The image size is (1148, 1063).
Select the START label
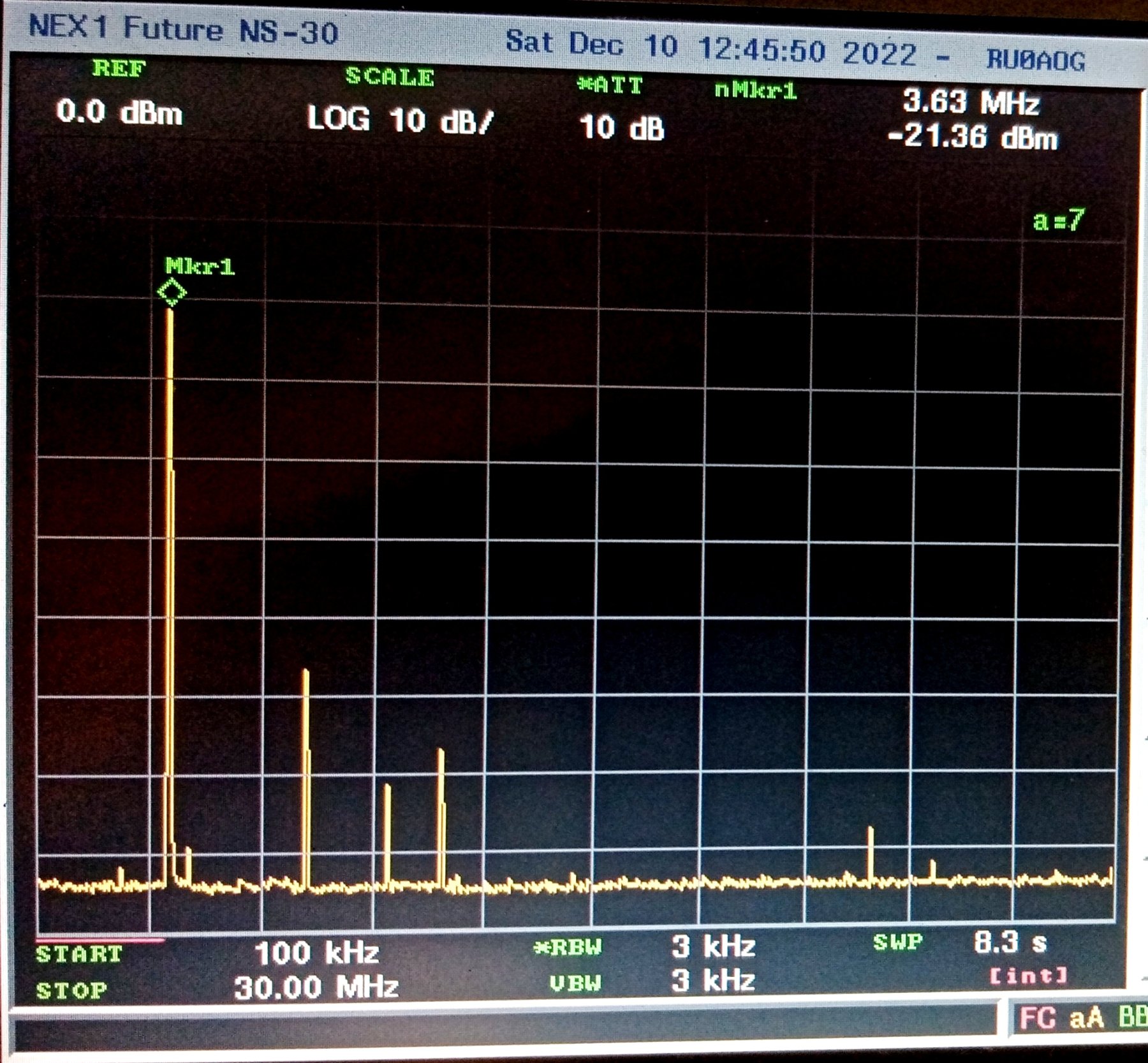click(x=79, y=954)
